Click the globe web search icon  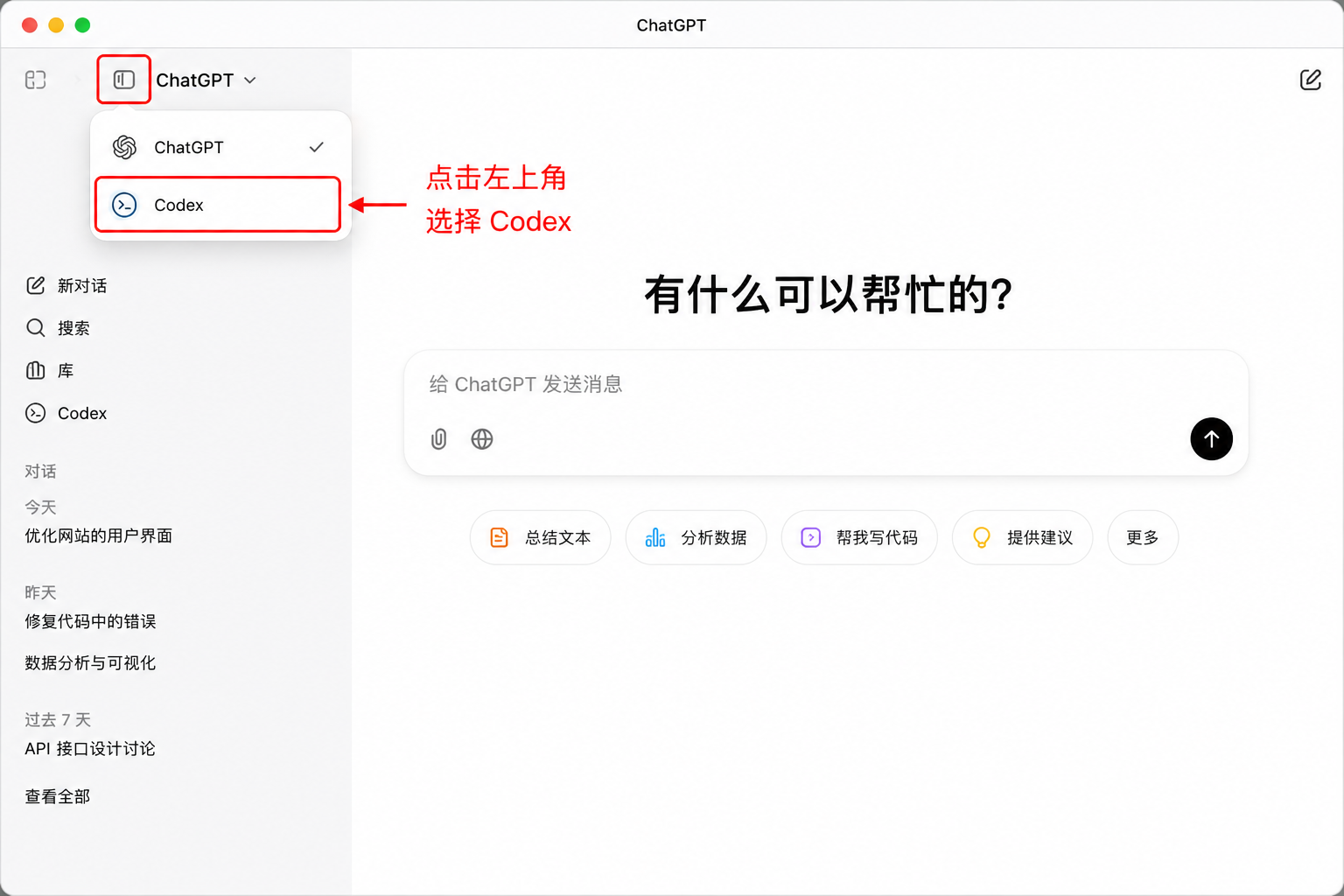[x=482, y=439]
